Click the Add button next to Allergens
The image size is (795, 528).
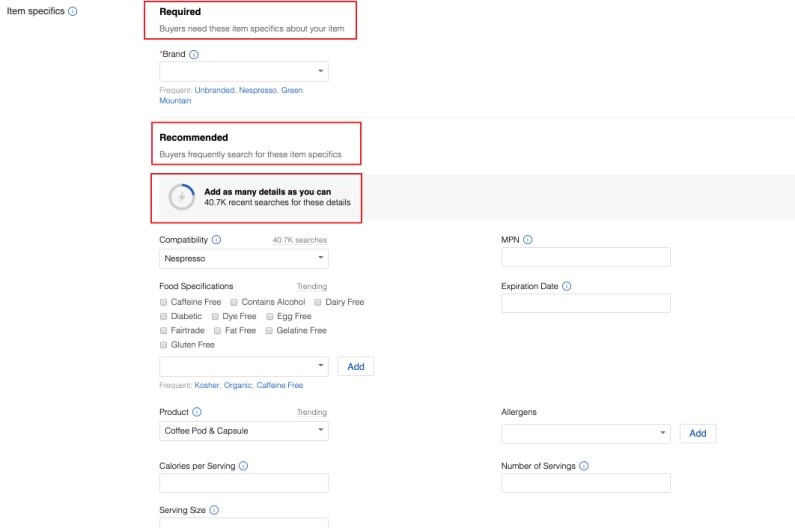698,433
